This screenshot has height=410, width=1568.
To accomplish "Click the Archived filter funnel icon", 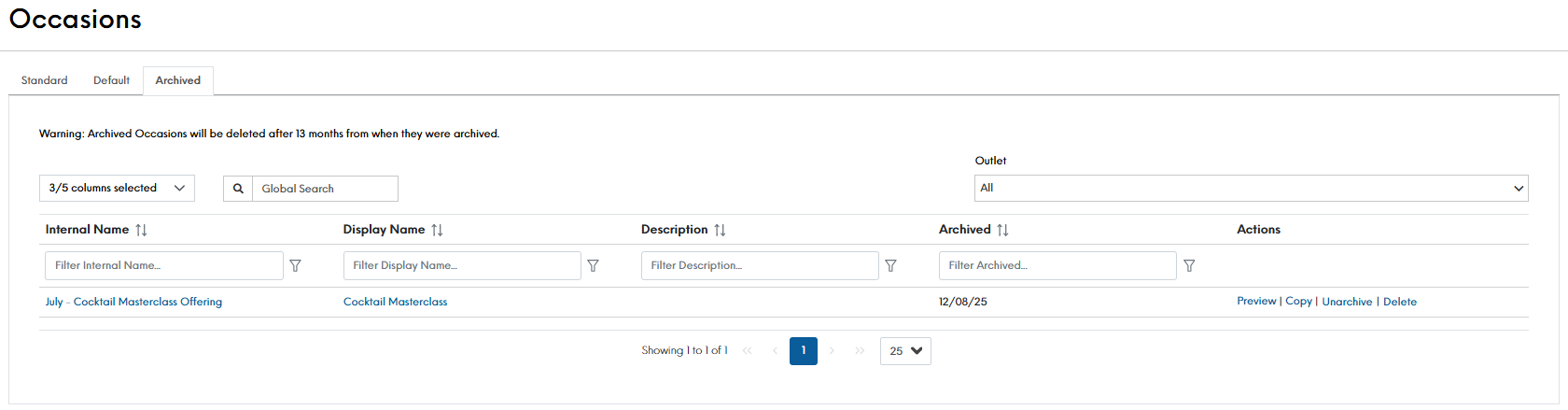I will (1189, 266).
